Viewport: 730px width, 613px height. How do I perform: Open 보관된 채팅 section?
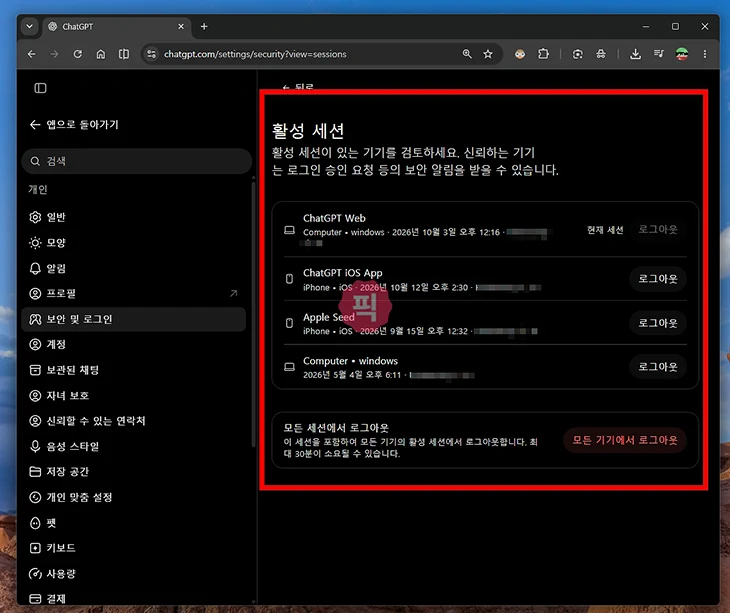pos(134,370)
